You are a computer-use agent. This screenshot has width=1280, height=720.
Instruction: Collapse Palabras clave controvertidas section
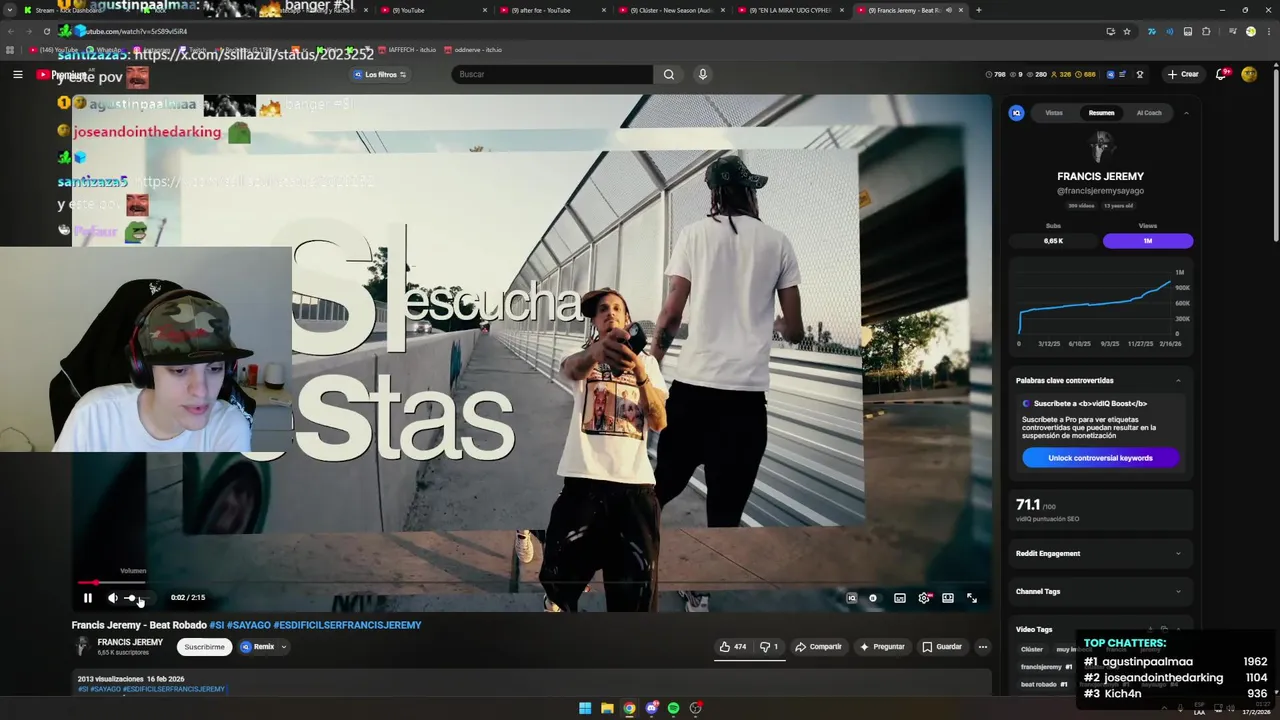pyautogui.click(x=1178, y=380)
